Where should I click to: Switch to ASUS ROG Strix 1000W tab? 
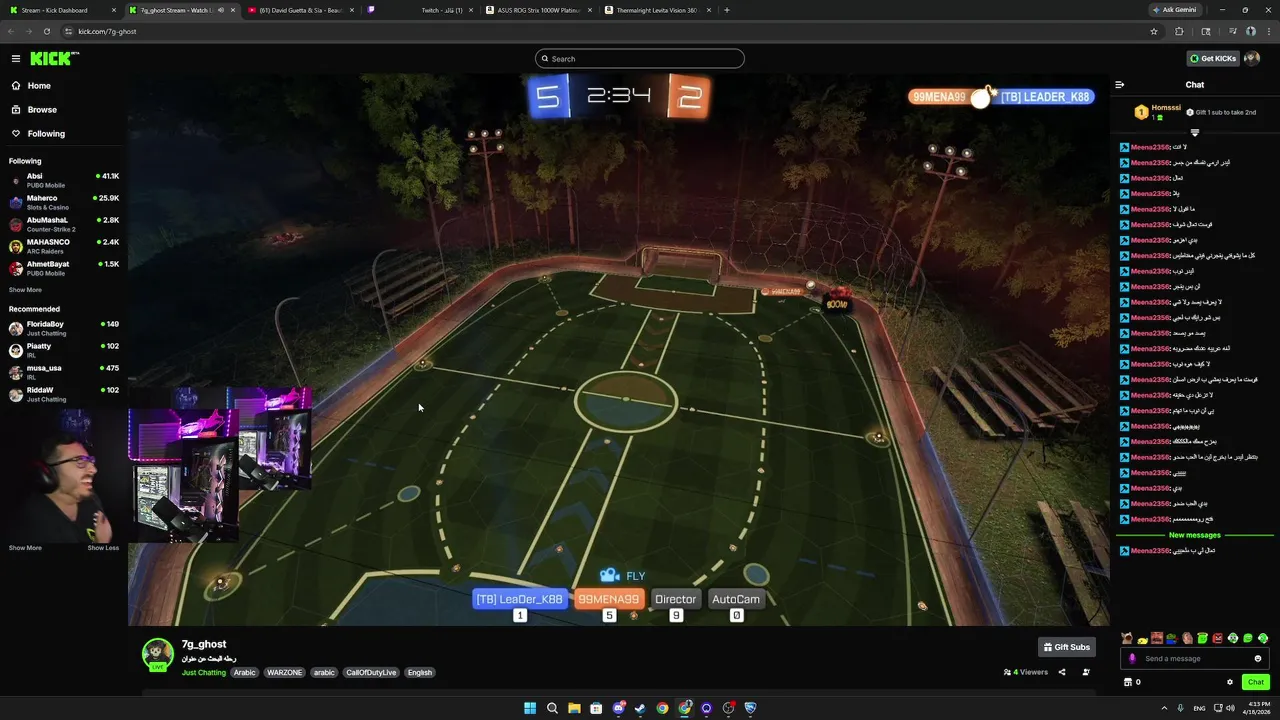point(539,10)
